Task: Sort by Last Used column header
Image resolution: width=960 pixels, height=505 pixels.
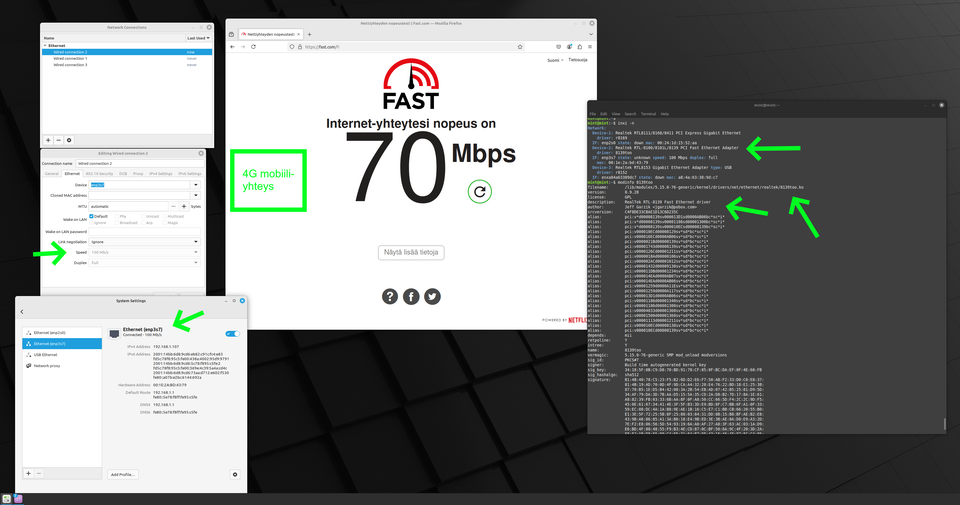Action: (198, 38)
